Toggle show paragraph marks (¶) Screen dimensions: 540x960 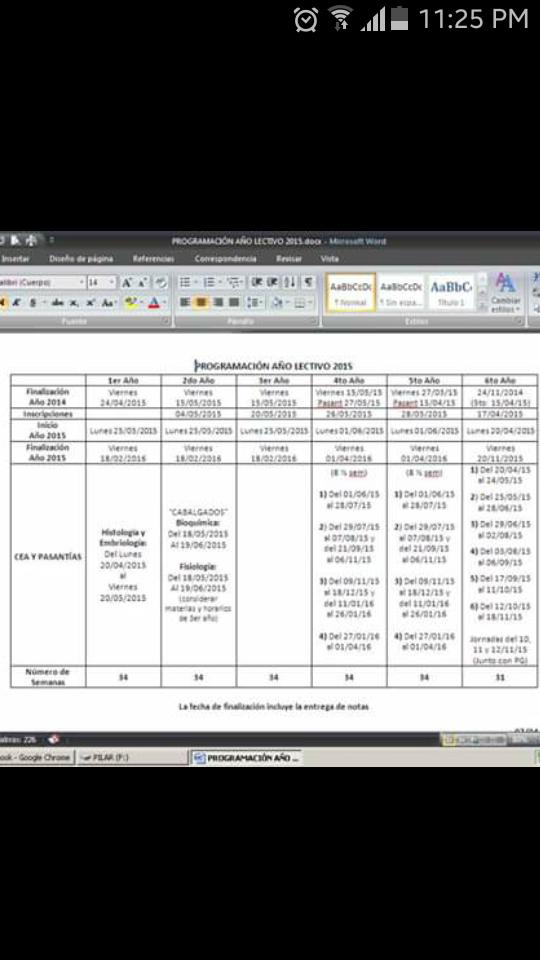click(309, 282)
